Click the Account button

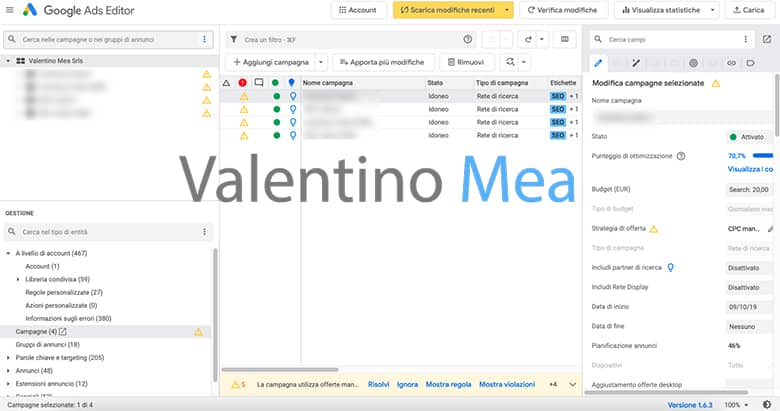(358, 10)
